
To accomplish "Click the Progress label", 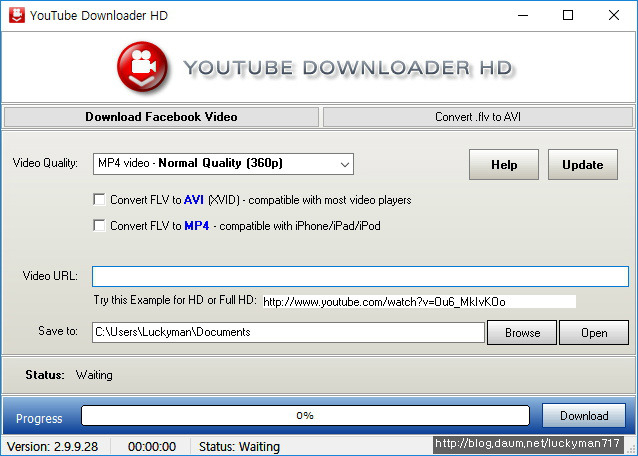I will [x=39, y=419].
